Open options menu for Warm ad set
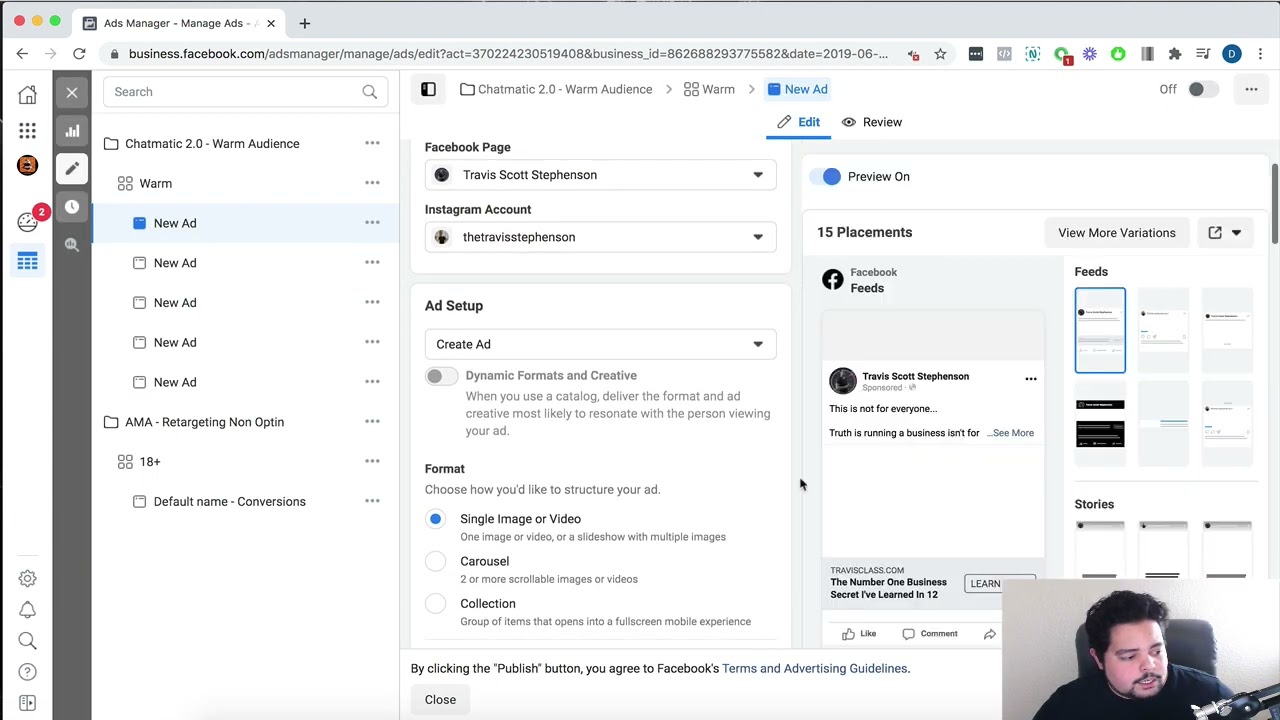Viewport: 1280px width, 720px height. click(x=372, y=183)
